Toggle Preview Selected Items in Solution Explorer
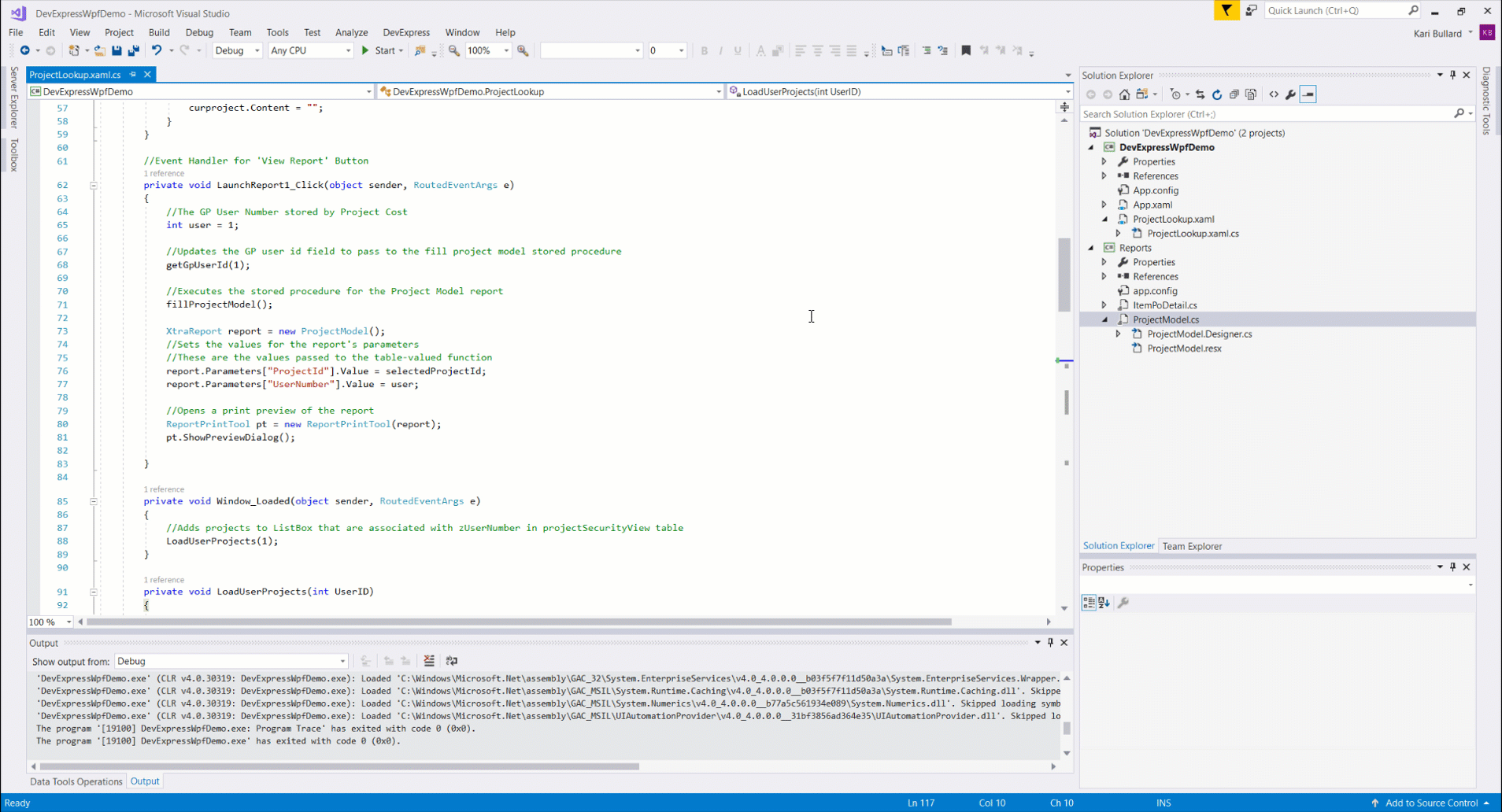Viewport: 1502px width, 812px height. pyautogui.click(x=1308, y=94)
